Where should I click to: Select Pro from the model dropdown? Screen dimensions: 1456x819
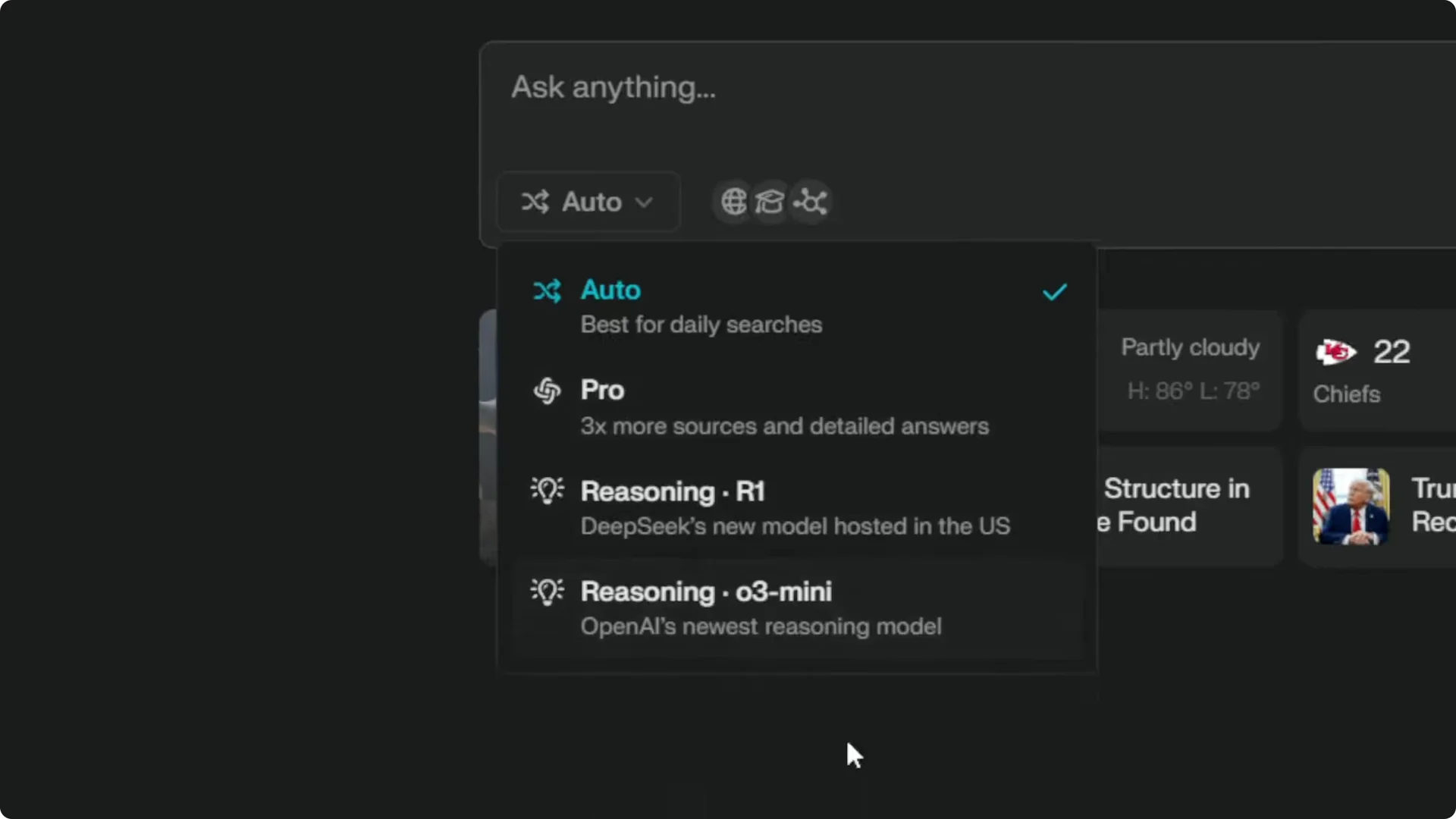[758, 406]
